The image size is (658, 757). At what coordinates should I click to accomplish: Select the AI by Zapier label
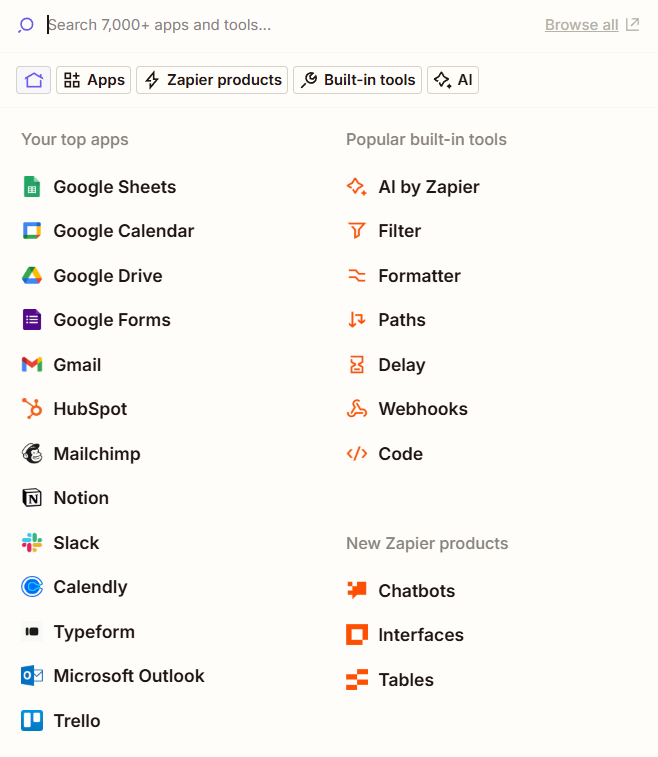click(x=429, y=187)
